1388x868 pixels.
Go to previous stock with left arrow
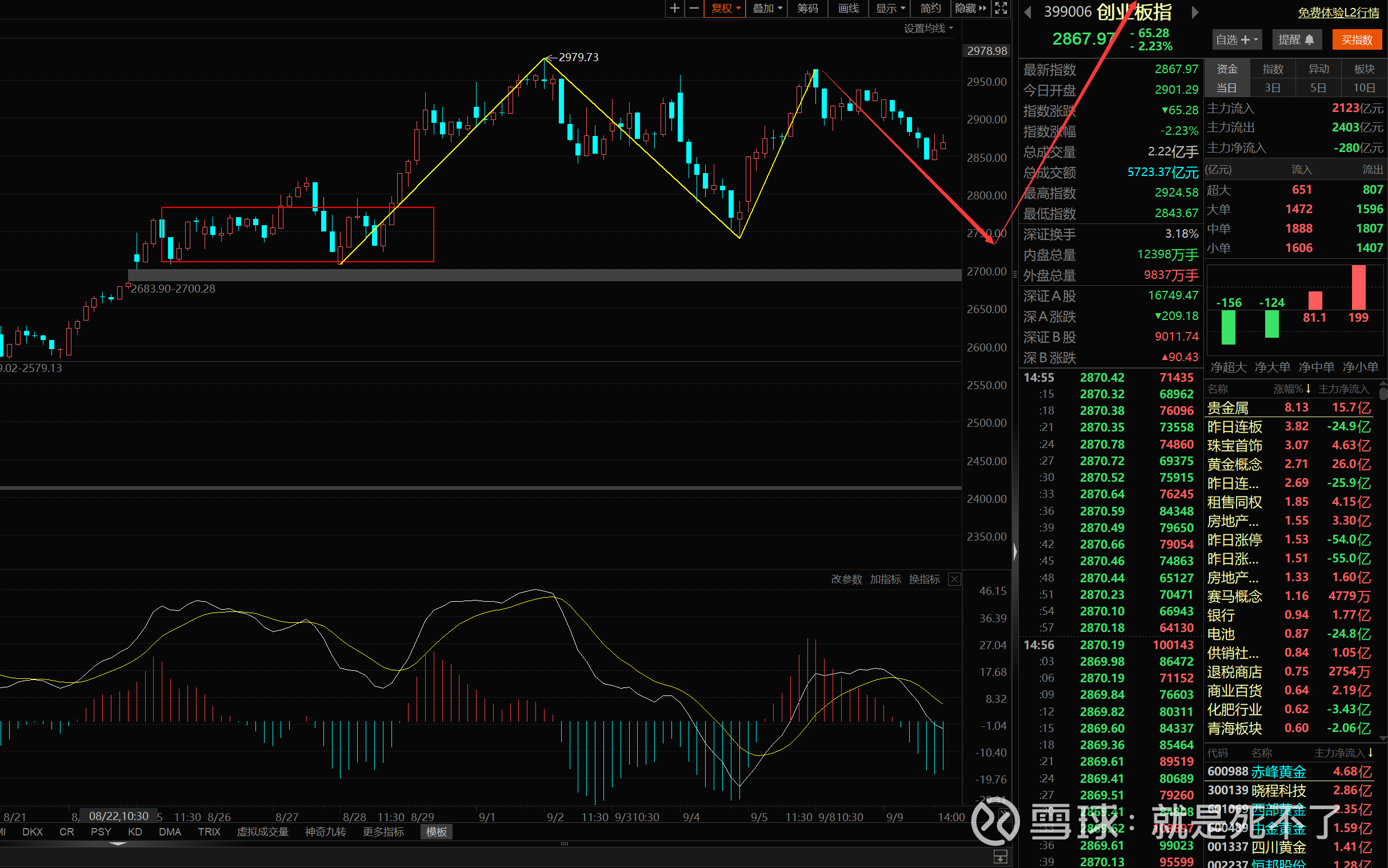coord(1027,12)
